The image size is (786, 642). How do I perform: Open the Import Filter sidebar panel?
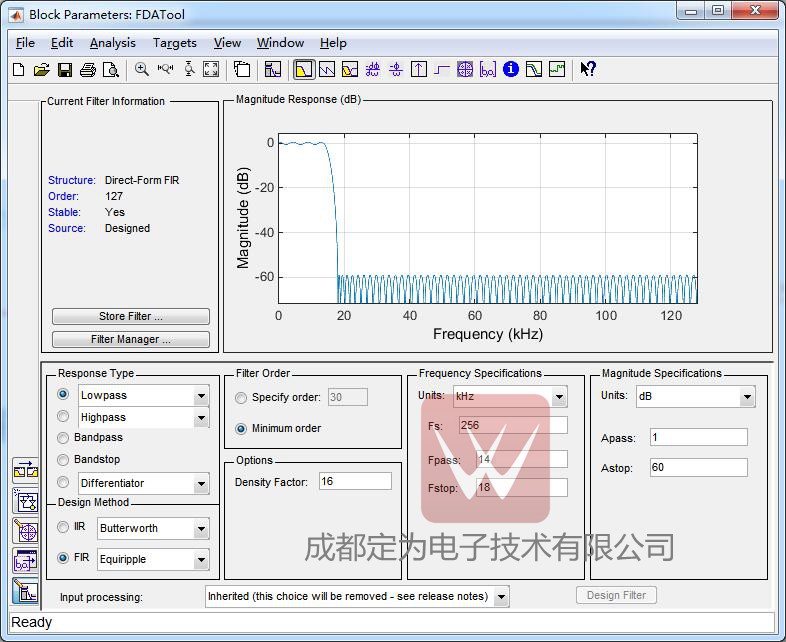pos(26,561)
